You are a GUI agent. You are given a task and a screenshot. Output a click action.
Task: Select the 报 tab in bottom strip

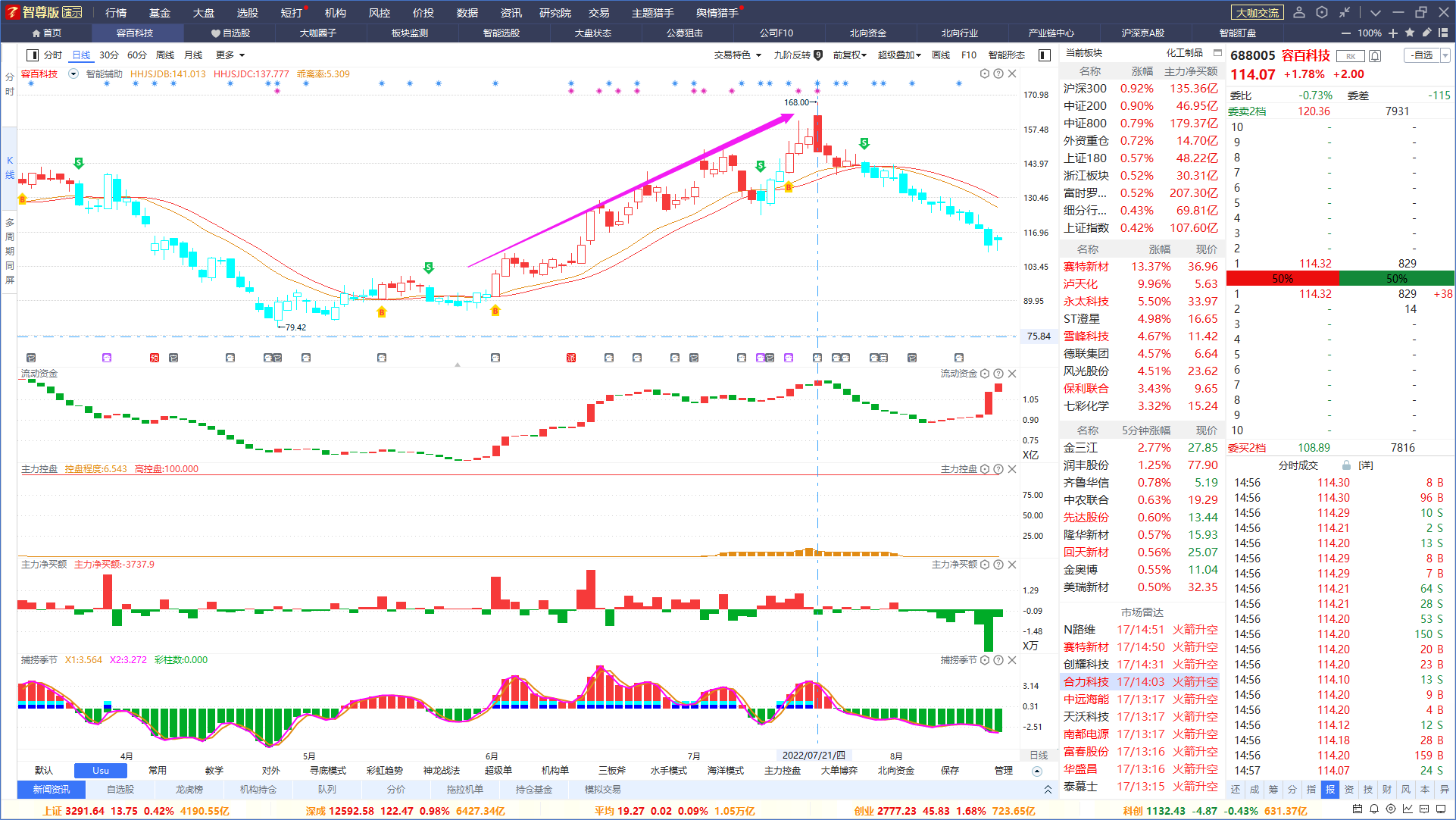tap(1330, 790)
